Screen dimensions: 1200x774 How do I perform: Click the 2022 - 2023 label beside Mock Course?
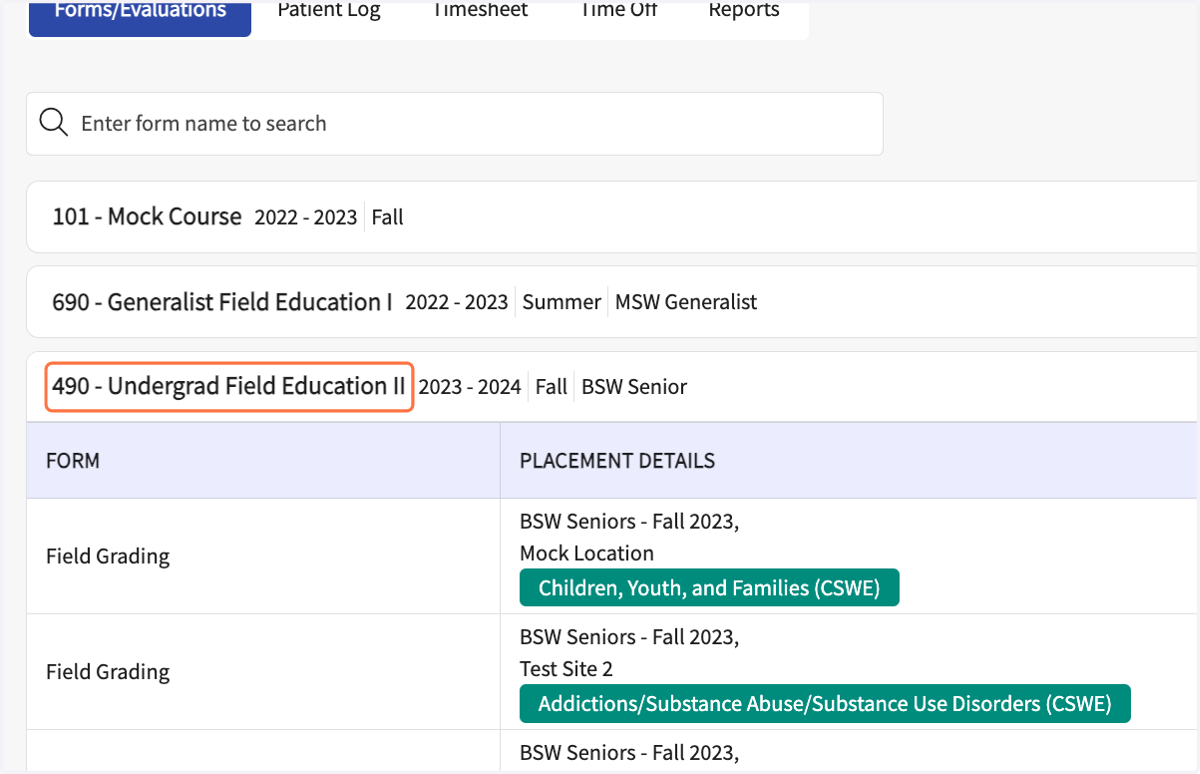pyautogui.click(x=306, y=217)
